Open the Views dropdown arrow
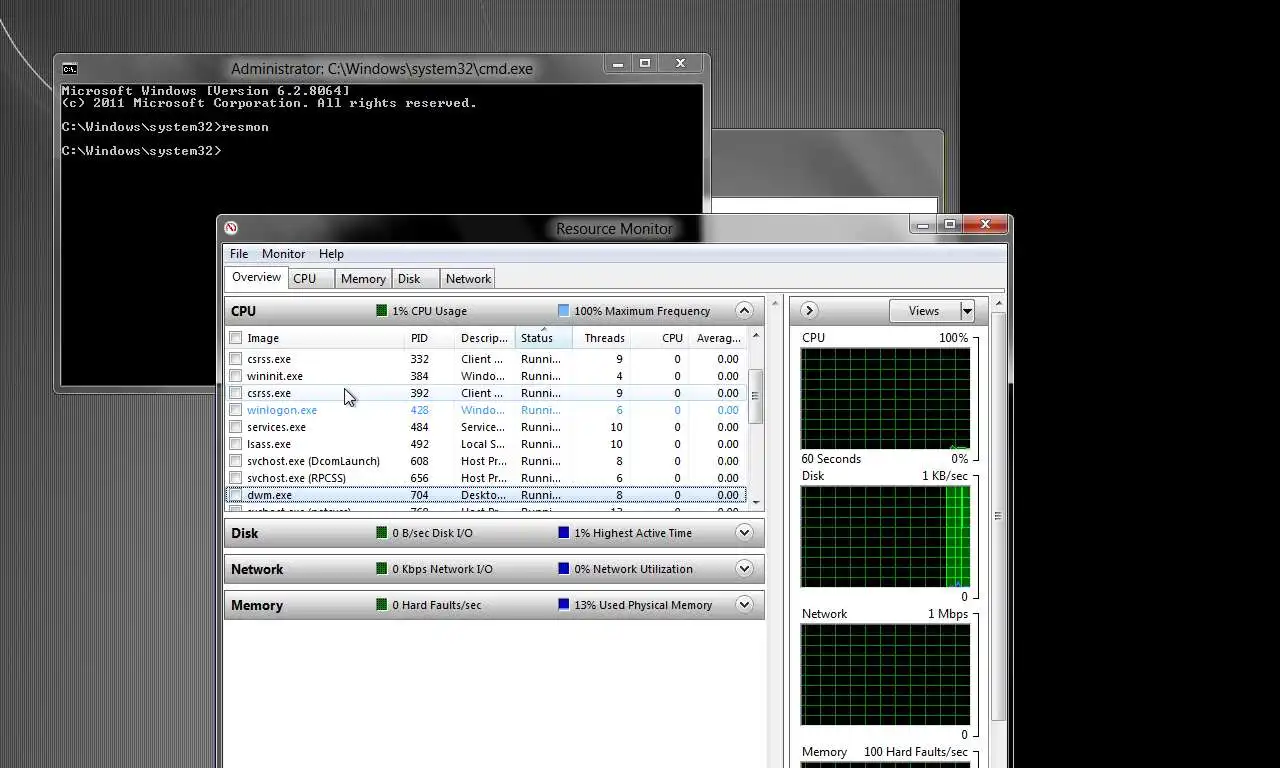The width and height of the screenshot is (1280, 768). [x=967, y=311]
